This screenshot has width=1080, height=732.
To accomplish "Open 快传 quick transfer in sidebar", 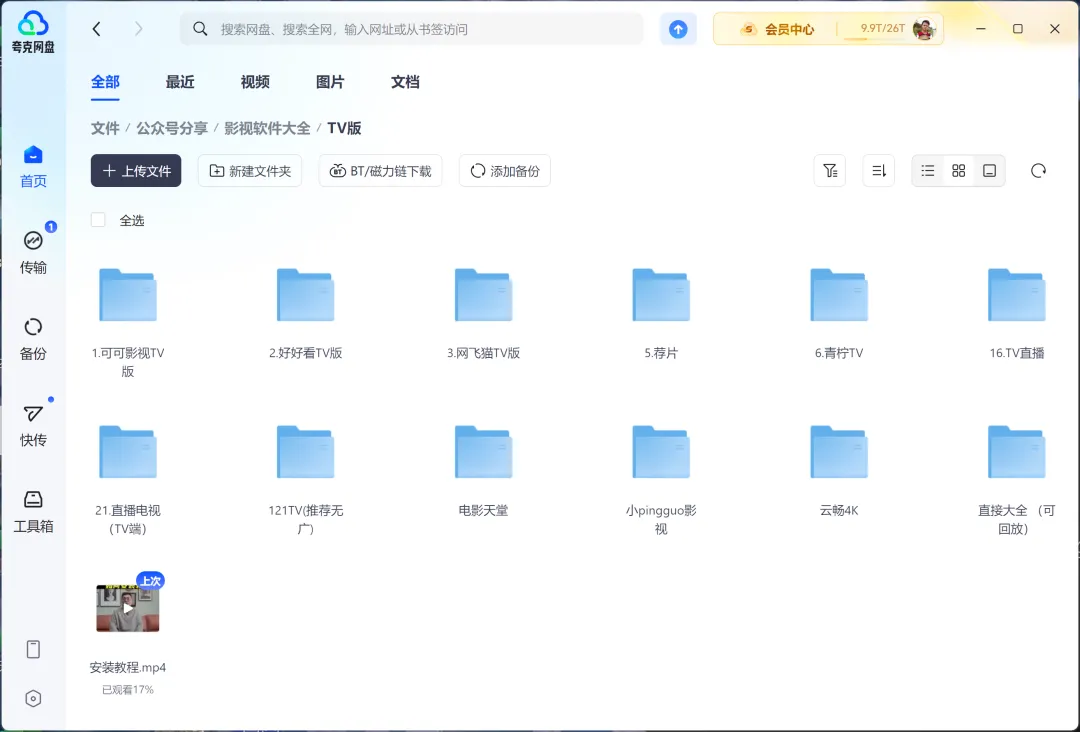I will [x=33, y=426].
